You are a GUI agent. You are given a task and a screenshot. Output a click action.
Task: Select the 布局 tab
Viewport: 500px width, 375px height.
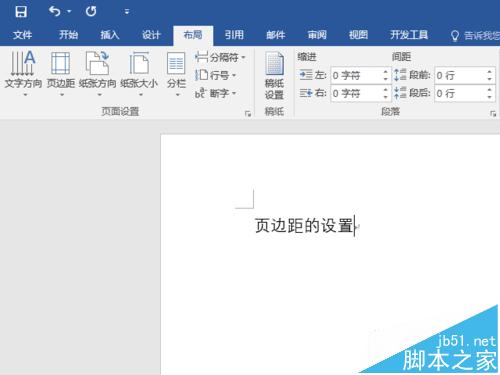193,35
